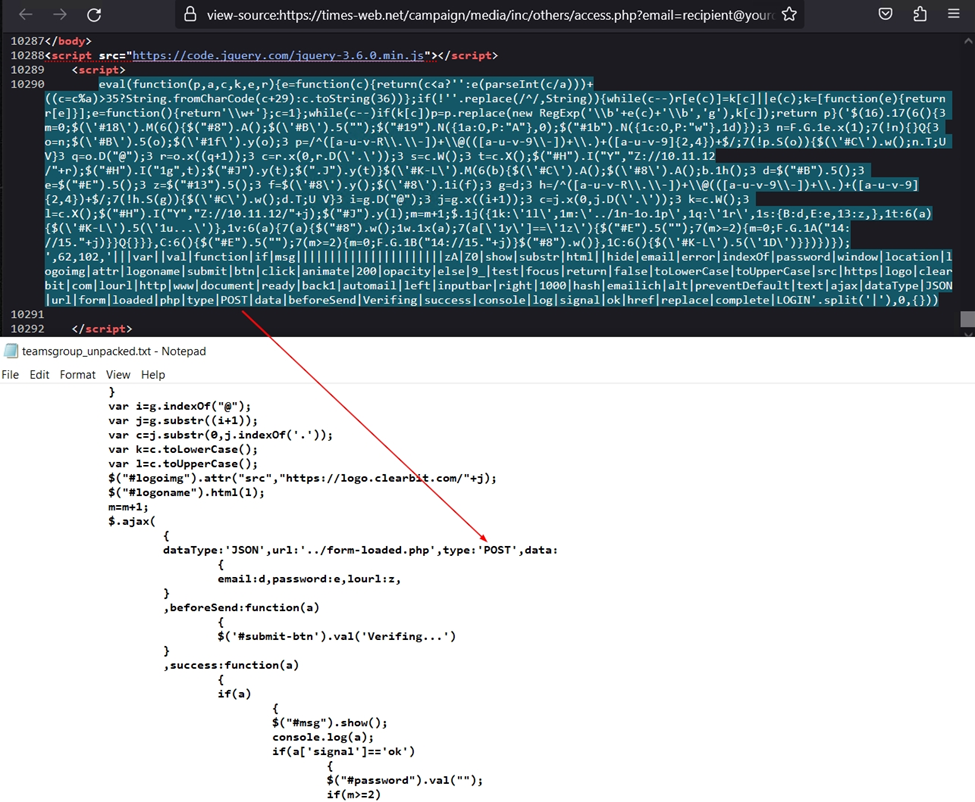Click the line 'var l=c.toUpperCase();'
Screen dimensions: 975x802
pos(183,464)
